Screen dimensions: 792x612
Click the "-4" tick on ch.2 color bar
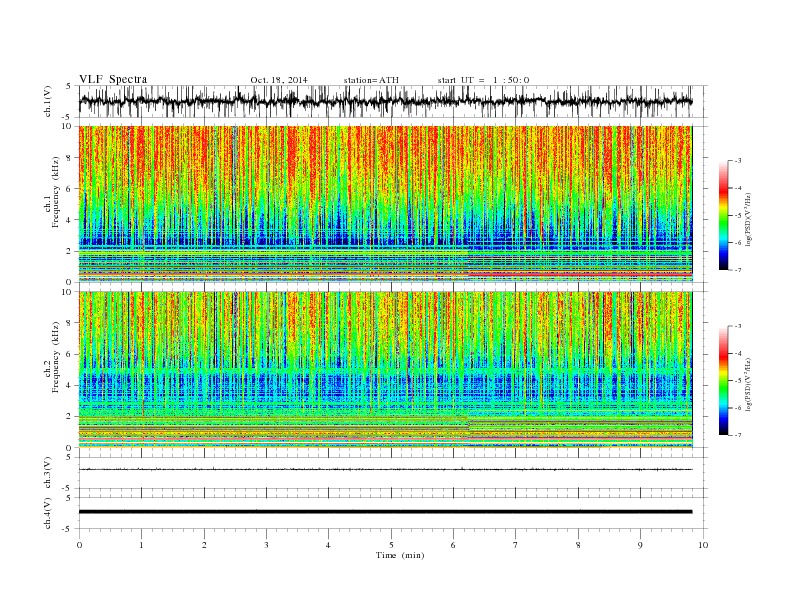[737, 353]
